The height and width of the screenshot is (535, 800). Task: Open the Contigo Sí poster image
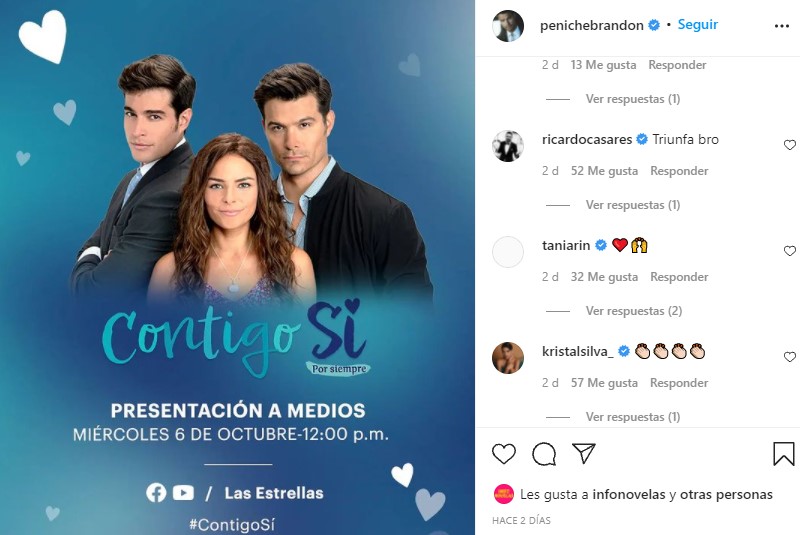(237, 267)
